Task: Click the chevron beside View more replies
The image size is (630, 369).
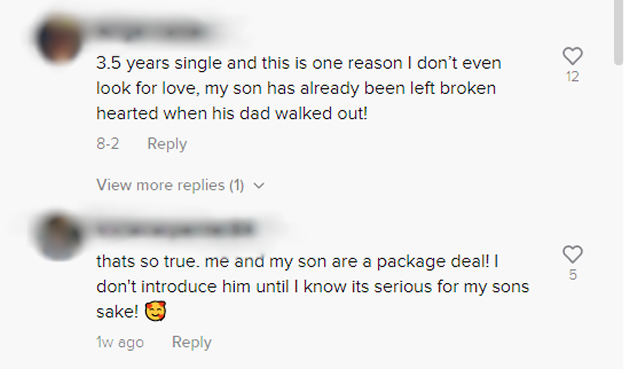Action: point(259,186)
